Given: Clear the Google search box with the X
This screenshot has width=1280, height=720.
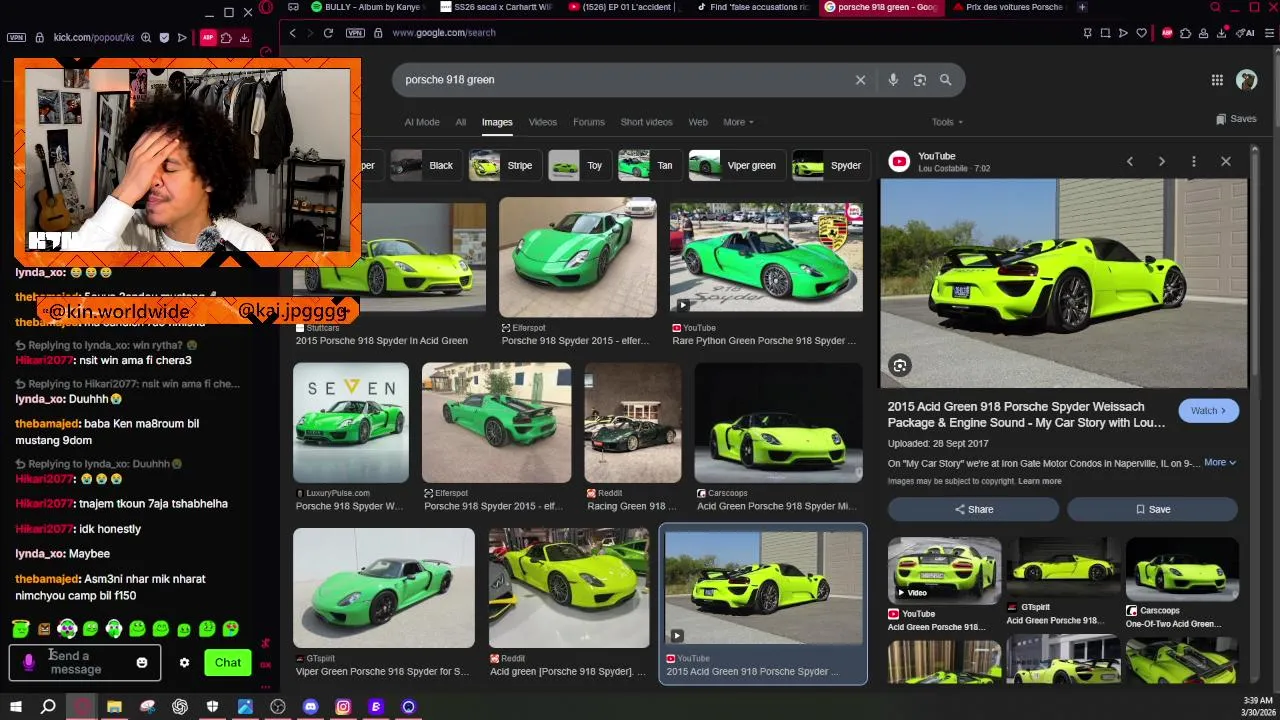Looking at the screenshot, I should pos(860,80).
